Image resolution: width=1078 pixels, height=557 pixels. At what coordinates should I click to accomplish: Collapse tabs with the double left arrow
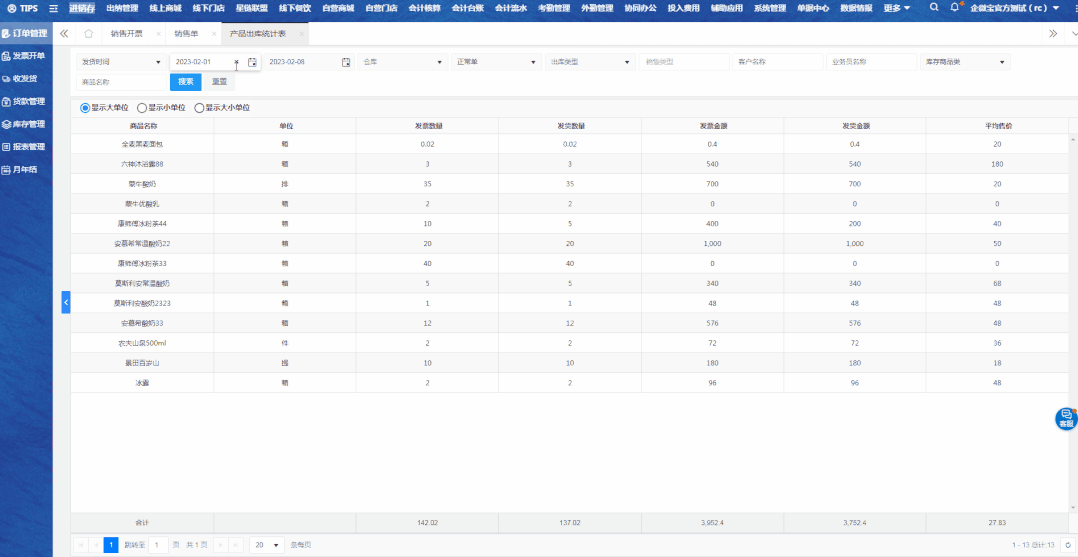tap(64, 33)
